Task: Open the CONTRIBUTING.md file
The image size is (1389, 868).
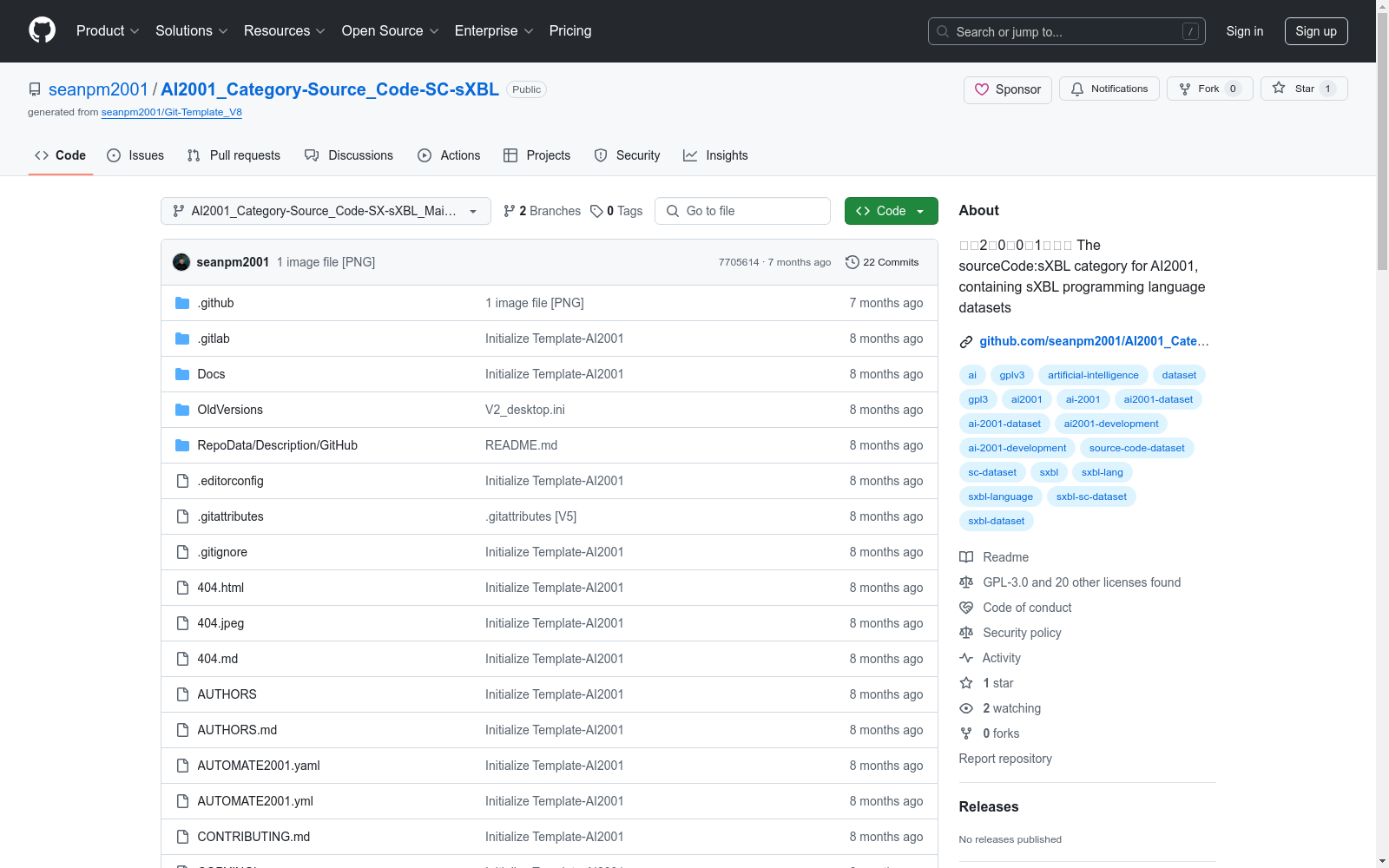Action: (253, 837)
